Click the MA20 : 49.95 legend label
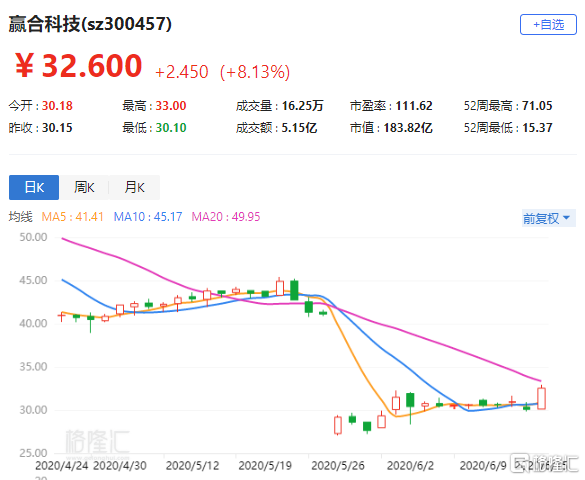Image resolution: width=585 pixels, height=480 pixels. coord(226,217)
